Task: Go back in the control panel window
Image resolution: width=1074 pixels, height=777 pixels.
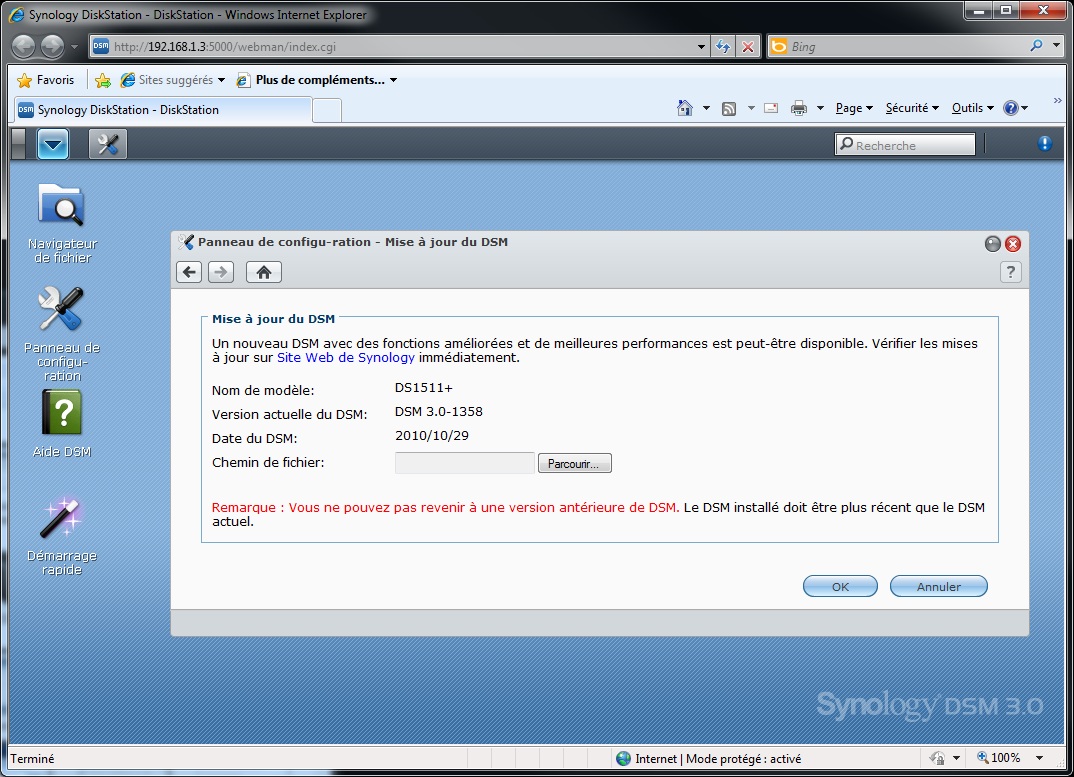Action: pyautogui.click(x=189, y=272)
